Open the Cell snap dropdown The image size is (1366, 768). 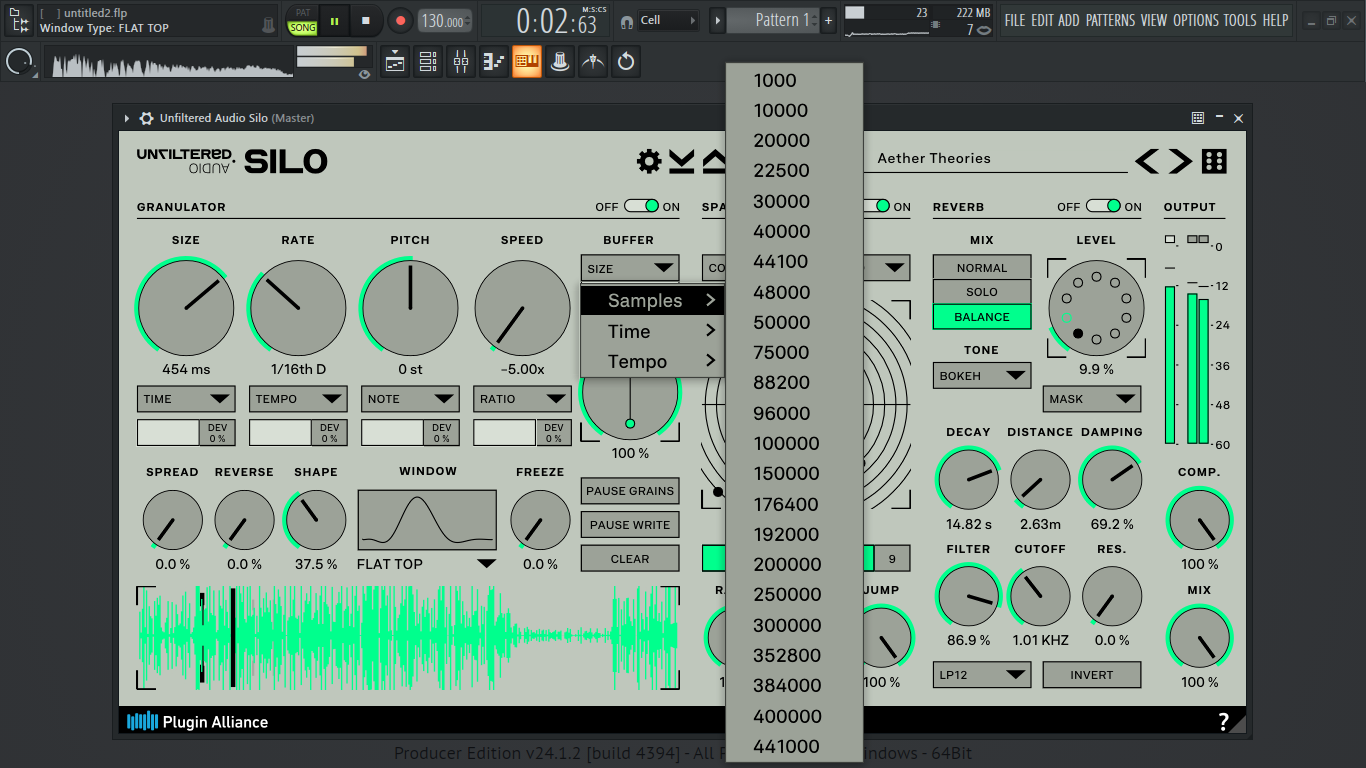point(667,20)
